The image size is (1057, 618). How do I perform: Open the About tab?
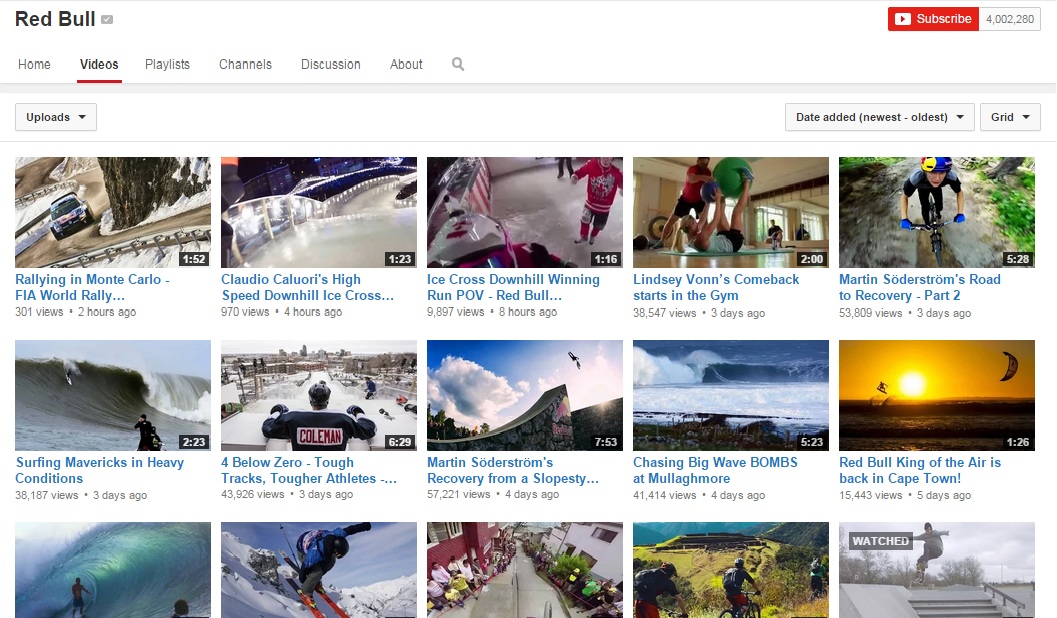406,64
